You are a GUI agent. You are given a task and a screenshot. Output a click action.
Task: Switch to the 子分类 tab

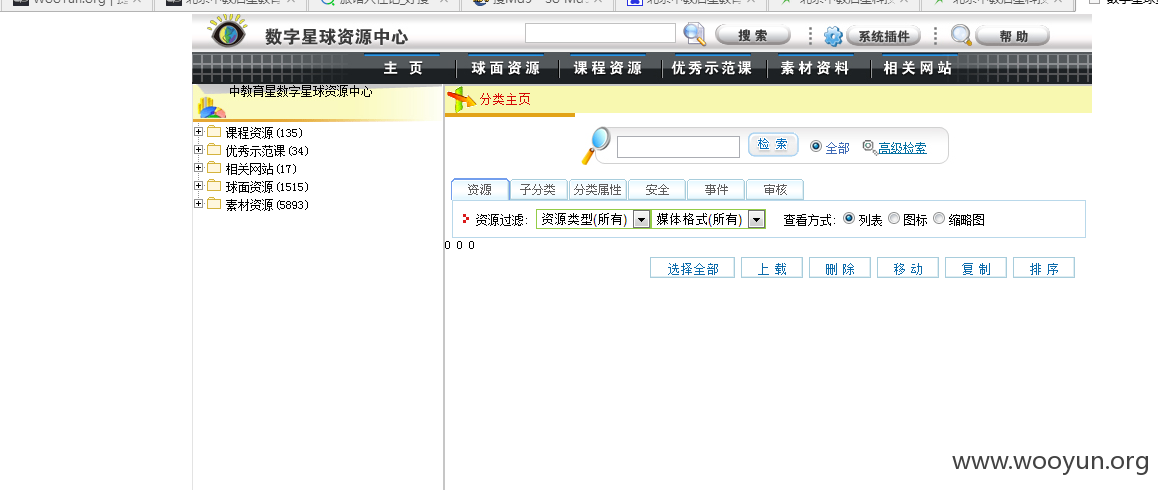(538, 190)
